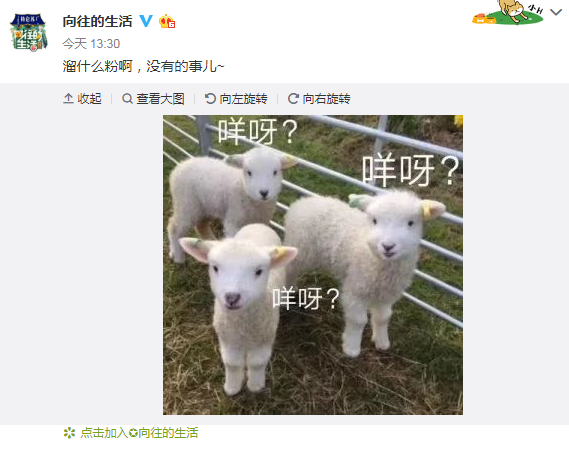
Task: Click the counterclockwise rotate arrow icon
Action: [210, 98]
